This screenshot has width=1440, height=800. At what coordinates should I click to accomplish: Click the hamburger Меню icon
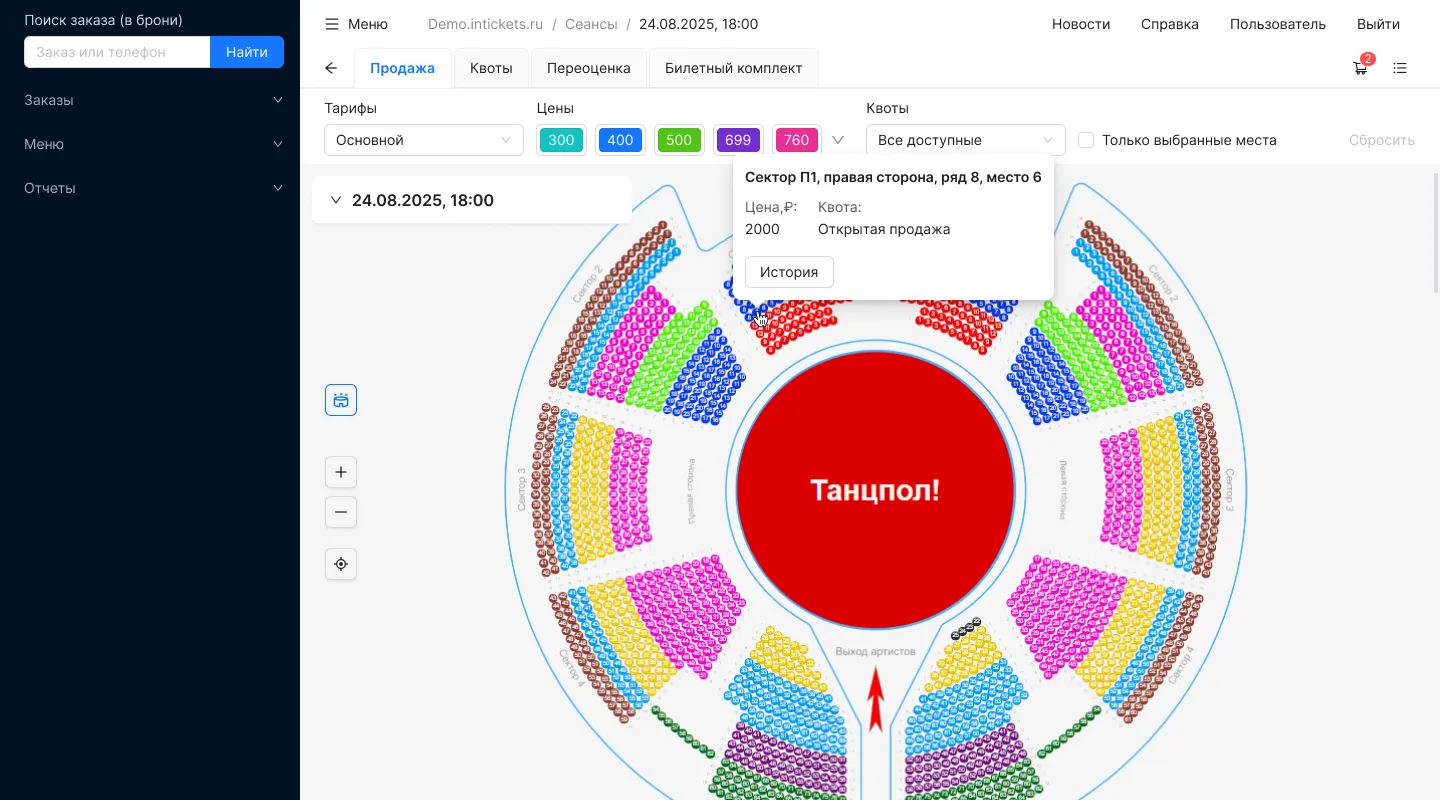pyautogui.click(x=332, y=24)
